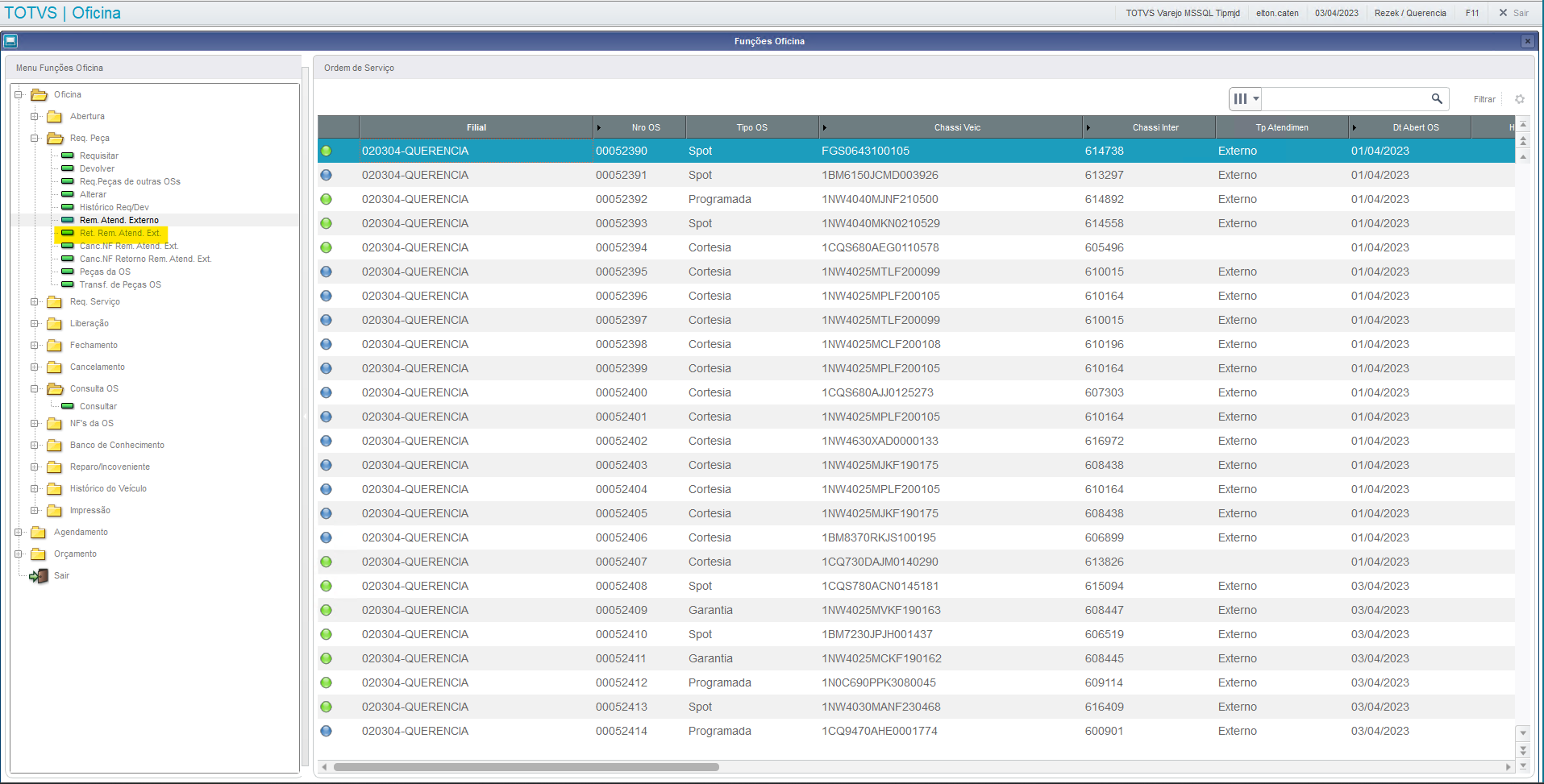Expand the Abertura tree node
The width and height of the screenshot is (1544, 784).
click(35, 116)
